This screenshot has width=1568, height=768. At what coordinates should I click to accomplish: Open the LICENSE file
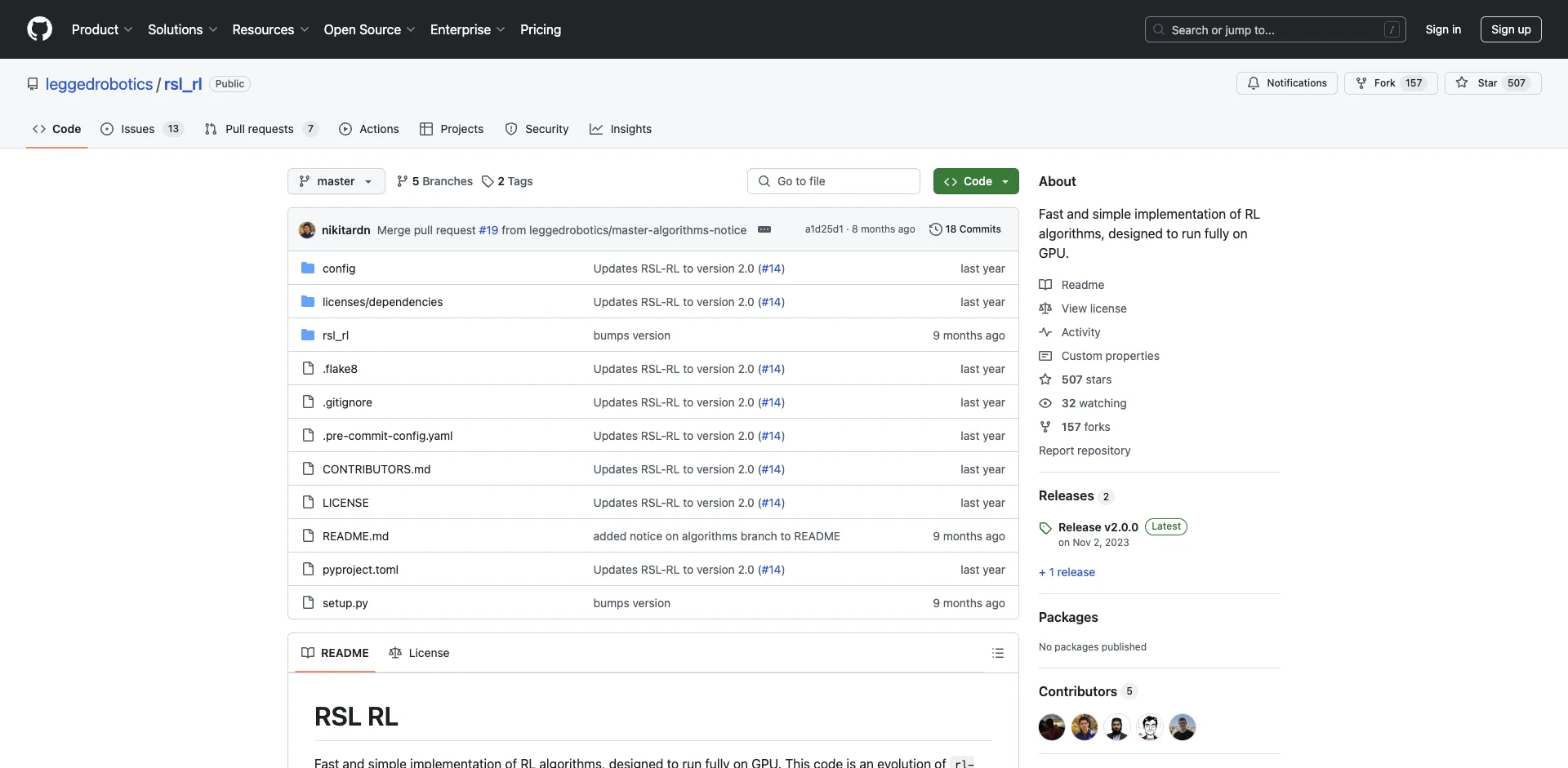click(x=345, y=503)
